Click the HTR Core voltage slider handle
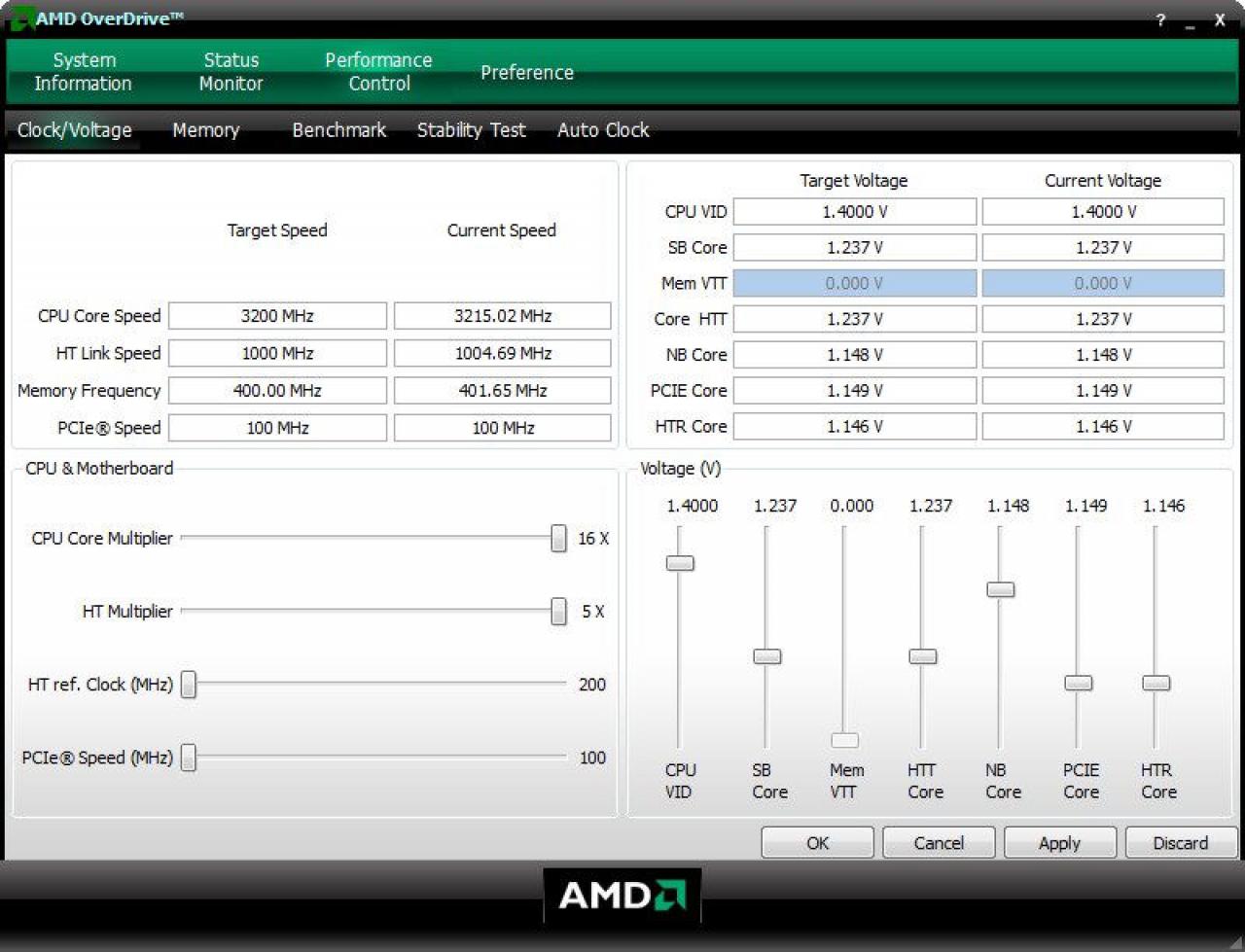 (x=1156, y=683)
